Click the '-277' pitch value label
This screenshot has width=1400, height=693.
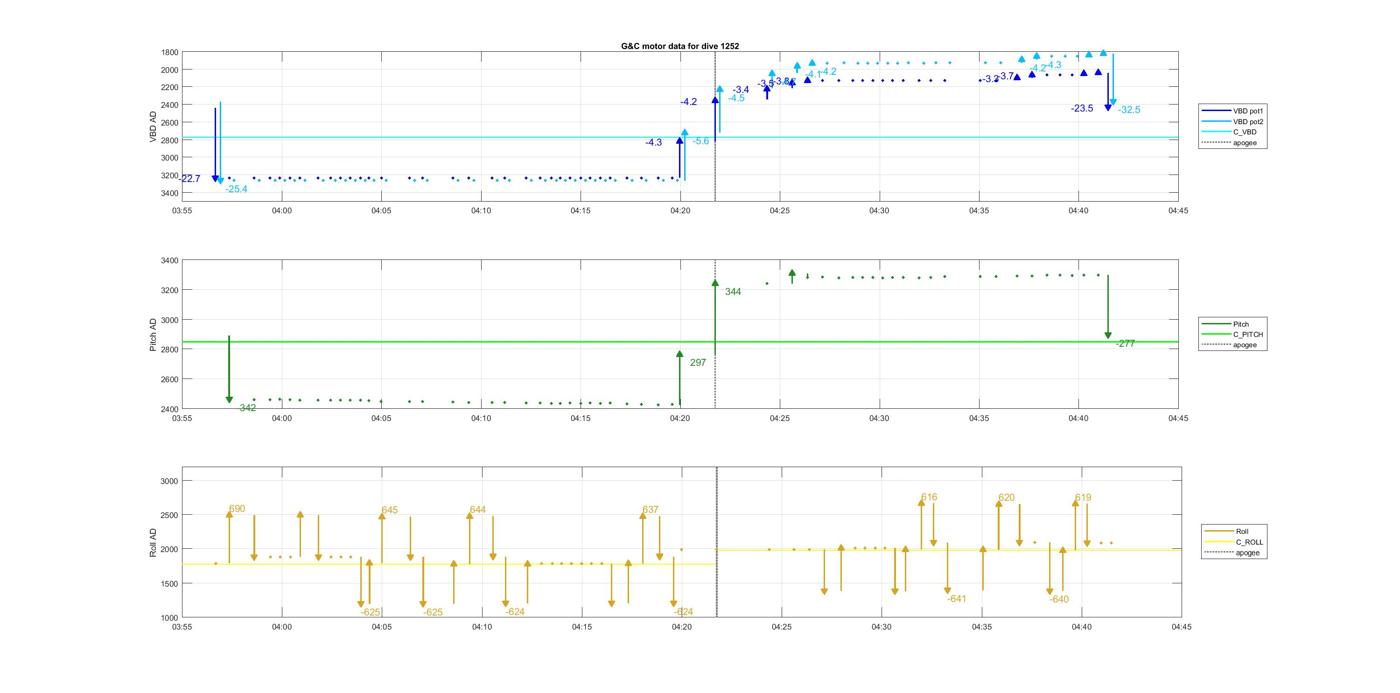pyautogui.click(x=1126, y=343)
